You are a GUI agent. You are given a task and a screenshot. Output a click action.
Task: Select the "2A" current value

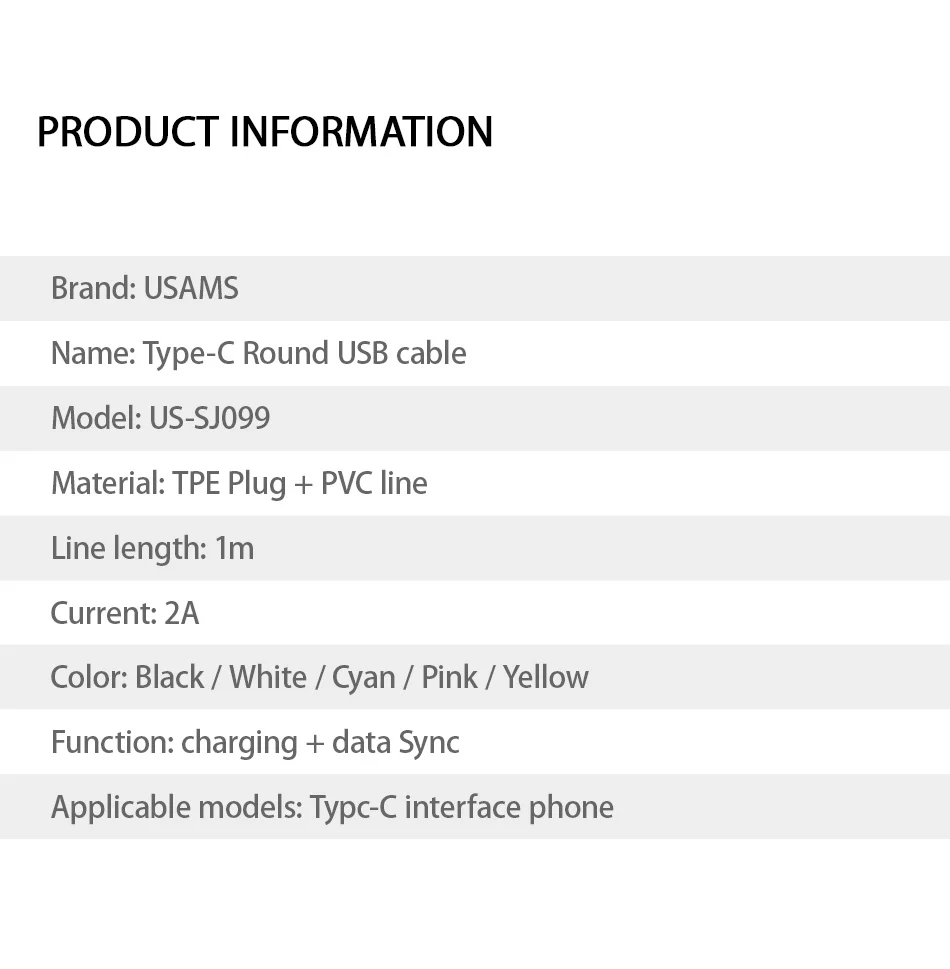[x=182, y=613]
